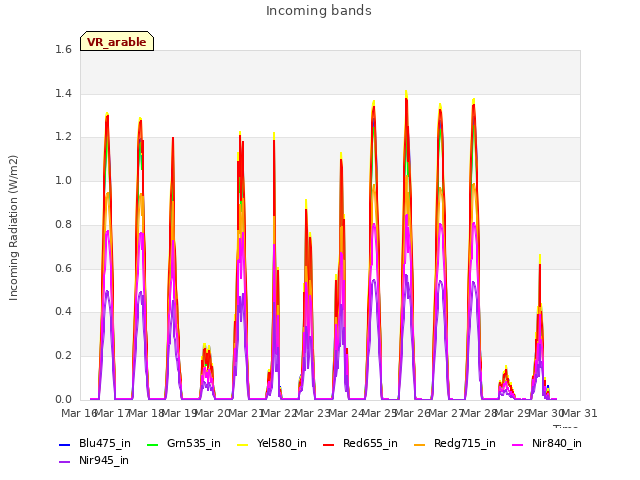
Task: Toggle the Nir840_in legend entry
Action: (x=547, y=443)
